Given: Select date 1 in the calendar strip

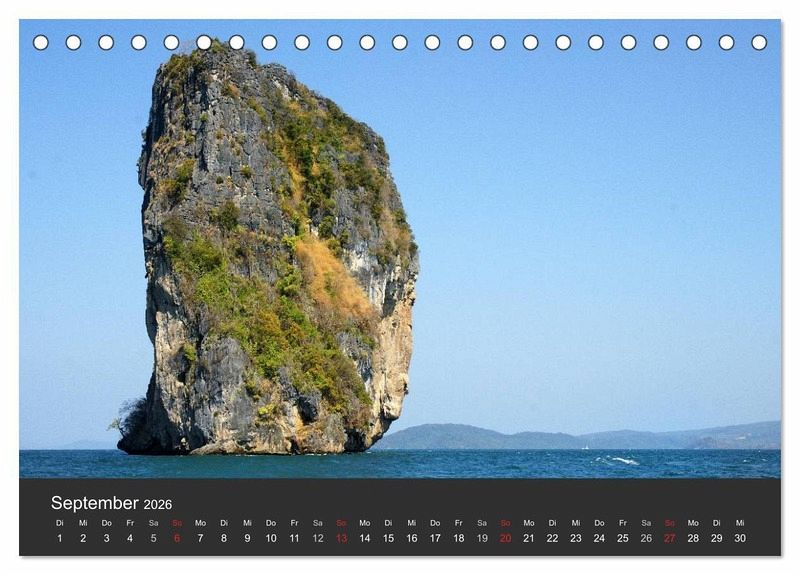Looking at the screenshot, I should (x=59, y=538).
